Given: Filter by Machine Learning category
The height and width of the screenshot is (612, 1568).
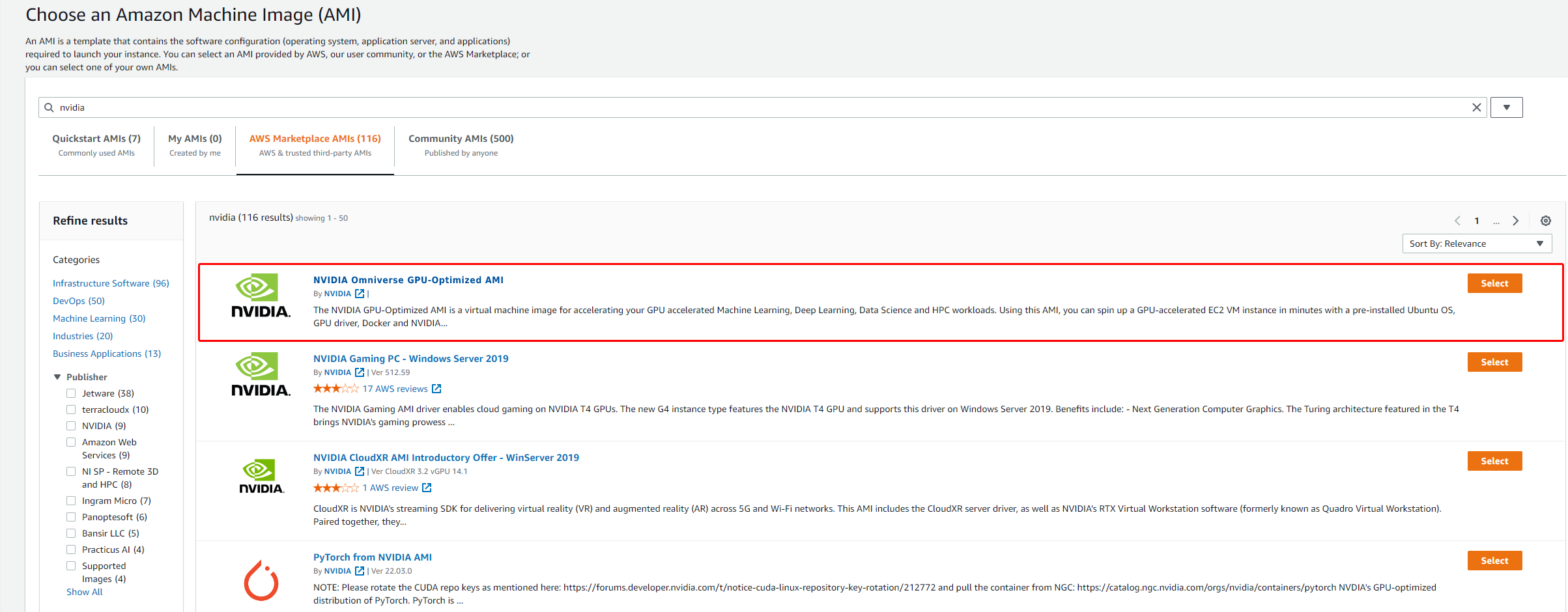Looking at the screenshot, I should tap(99, 318).
